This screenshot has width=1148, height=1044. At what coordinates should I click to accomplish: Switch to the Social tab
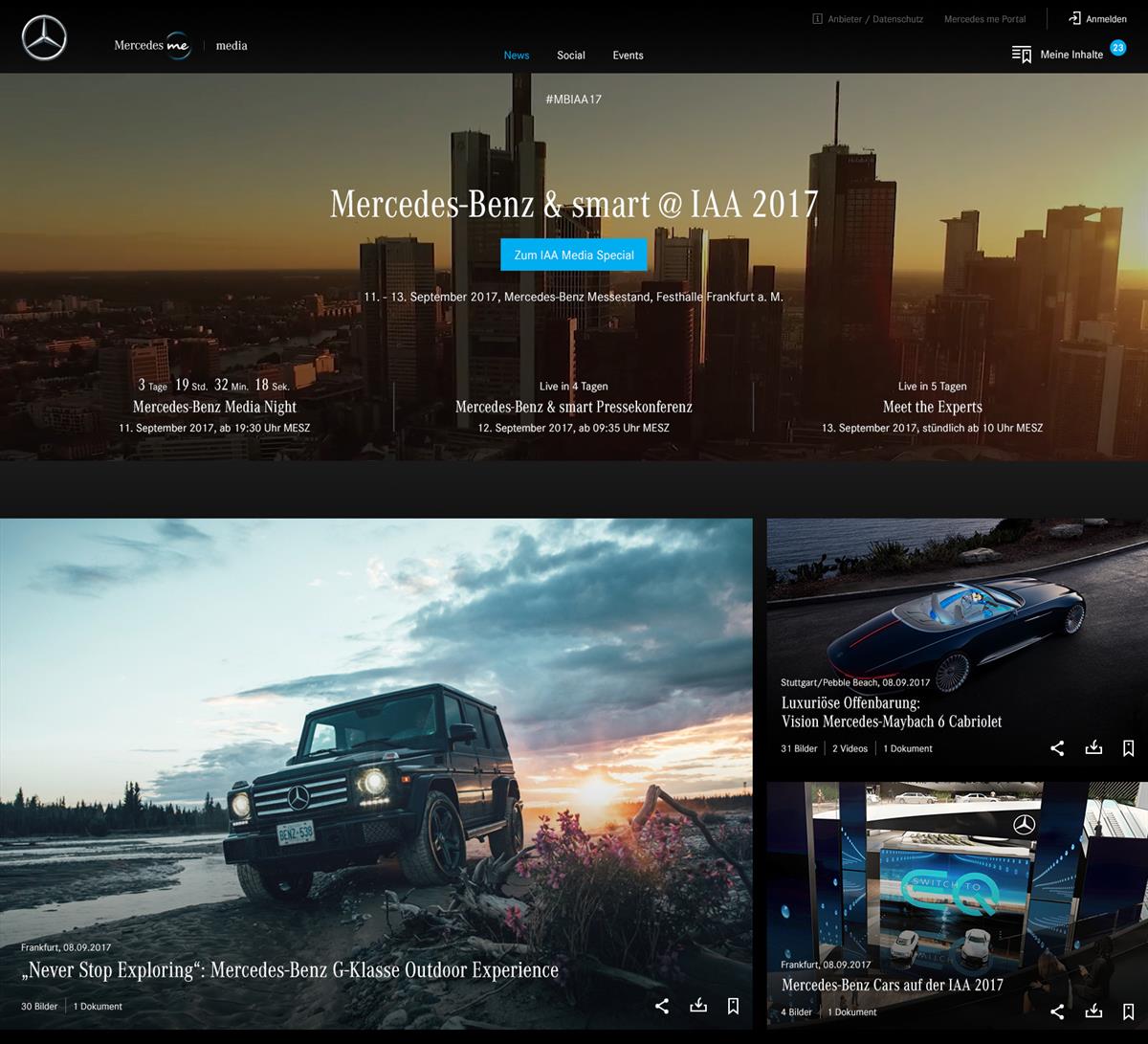click(x=571, y=56)
